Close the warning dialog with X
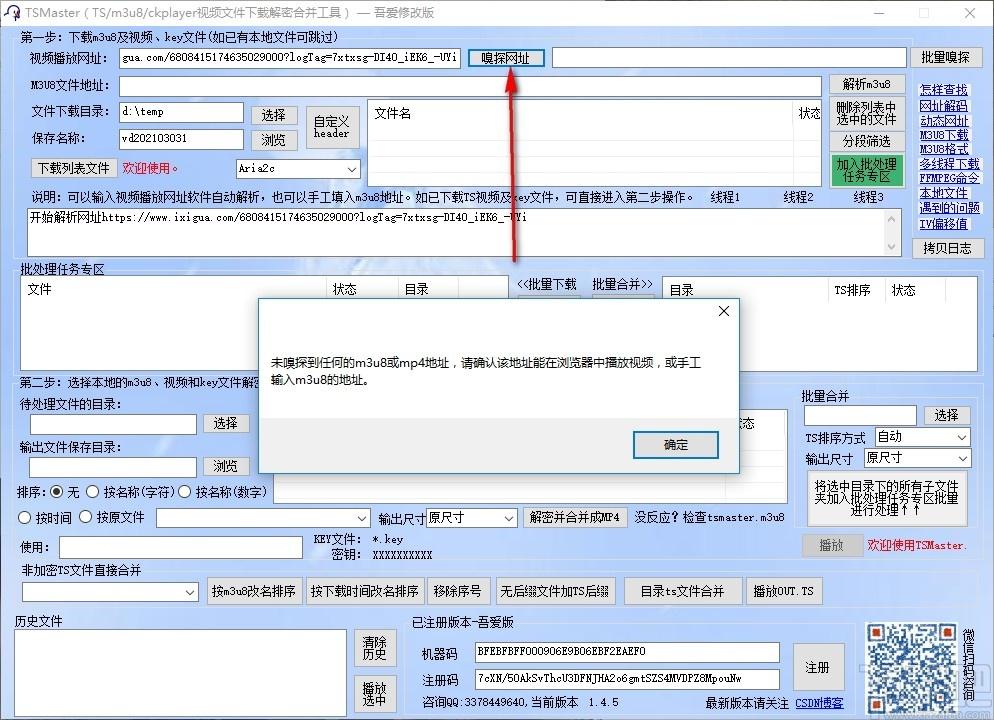Viewport: 994px width, 720px height. [x=723, y=311]
